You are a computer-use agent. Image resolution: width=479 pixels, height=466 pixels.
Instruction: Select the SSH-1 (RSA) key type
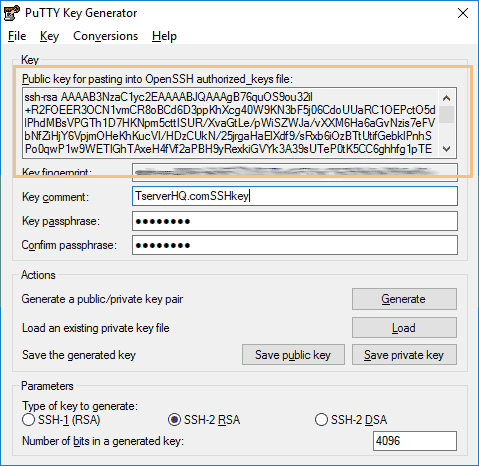pos(61,420)
